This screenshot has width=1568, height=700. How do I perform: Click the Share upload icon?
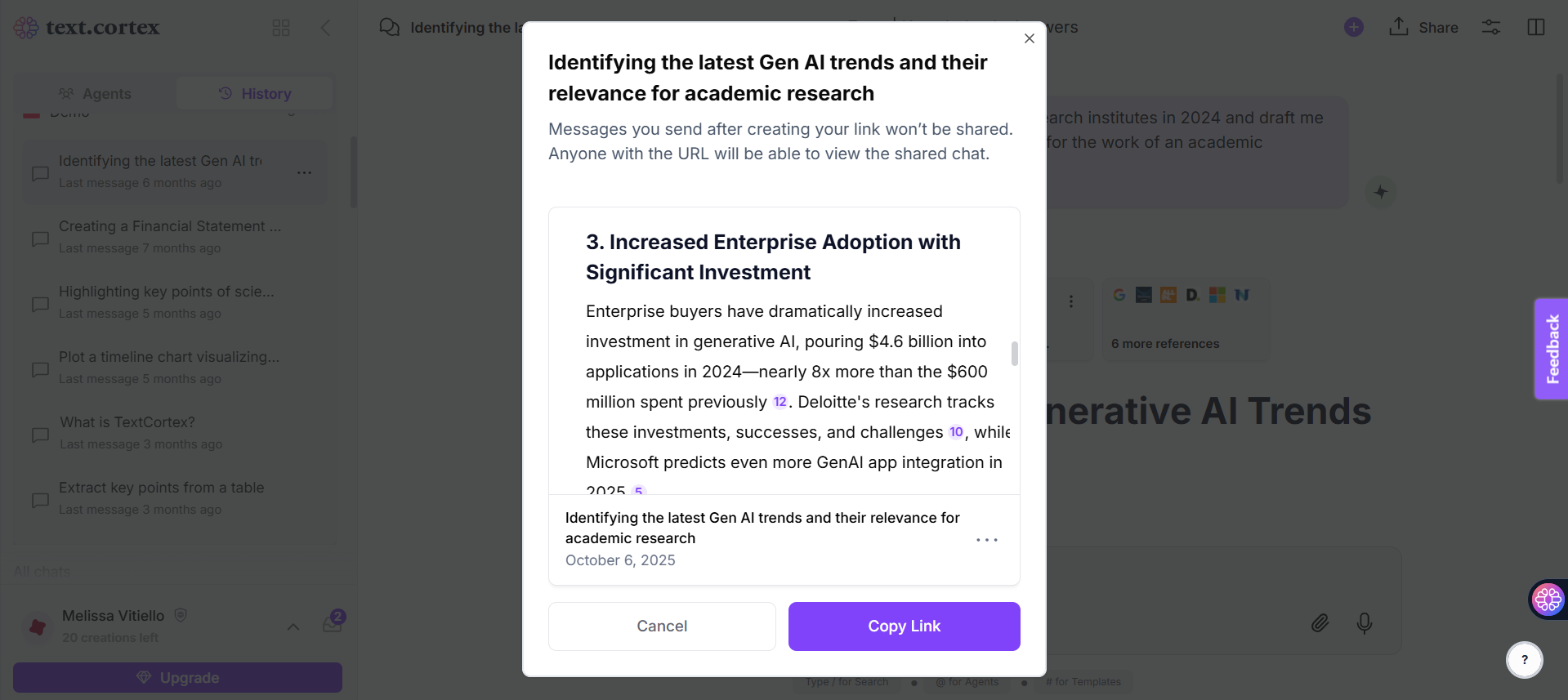(x=1399, y=27)
